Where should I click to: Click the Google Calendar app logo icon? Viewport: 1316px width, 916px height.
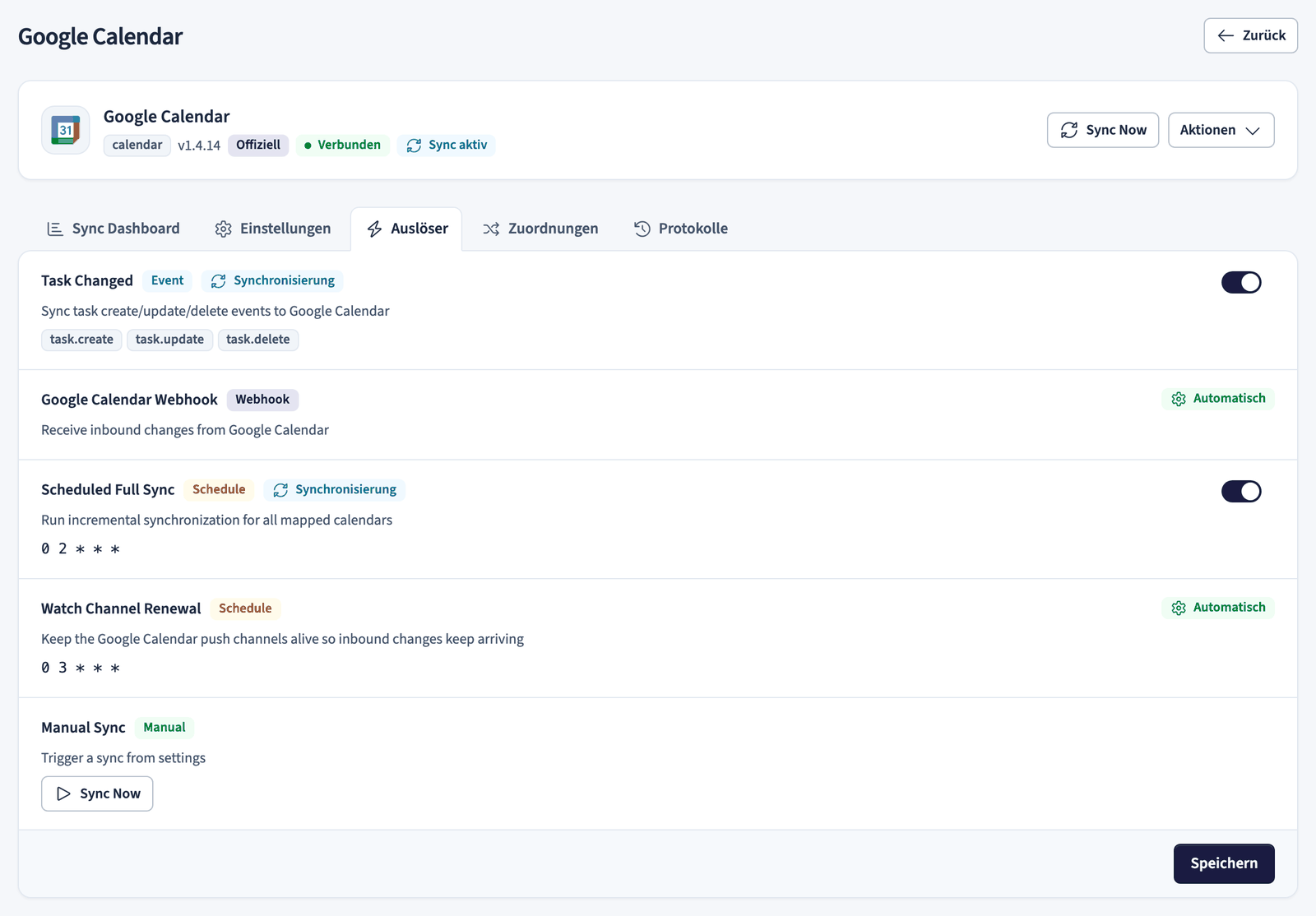[66, 130]
